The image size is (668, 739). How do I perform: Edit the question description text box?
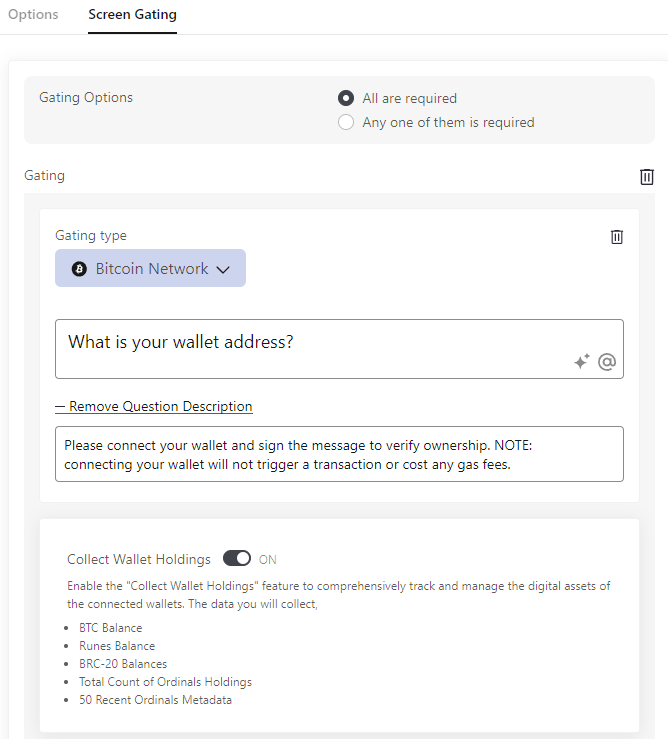[339, 454]
